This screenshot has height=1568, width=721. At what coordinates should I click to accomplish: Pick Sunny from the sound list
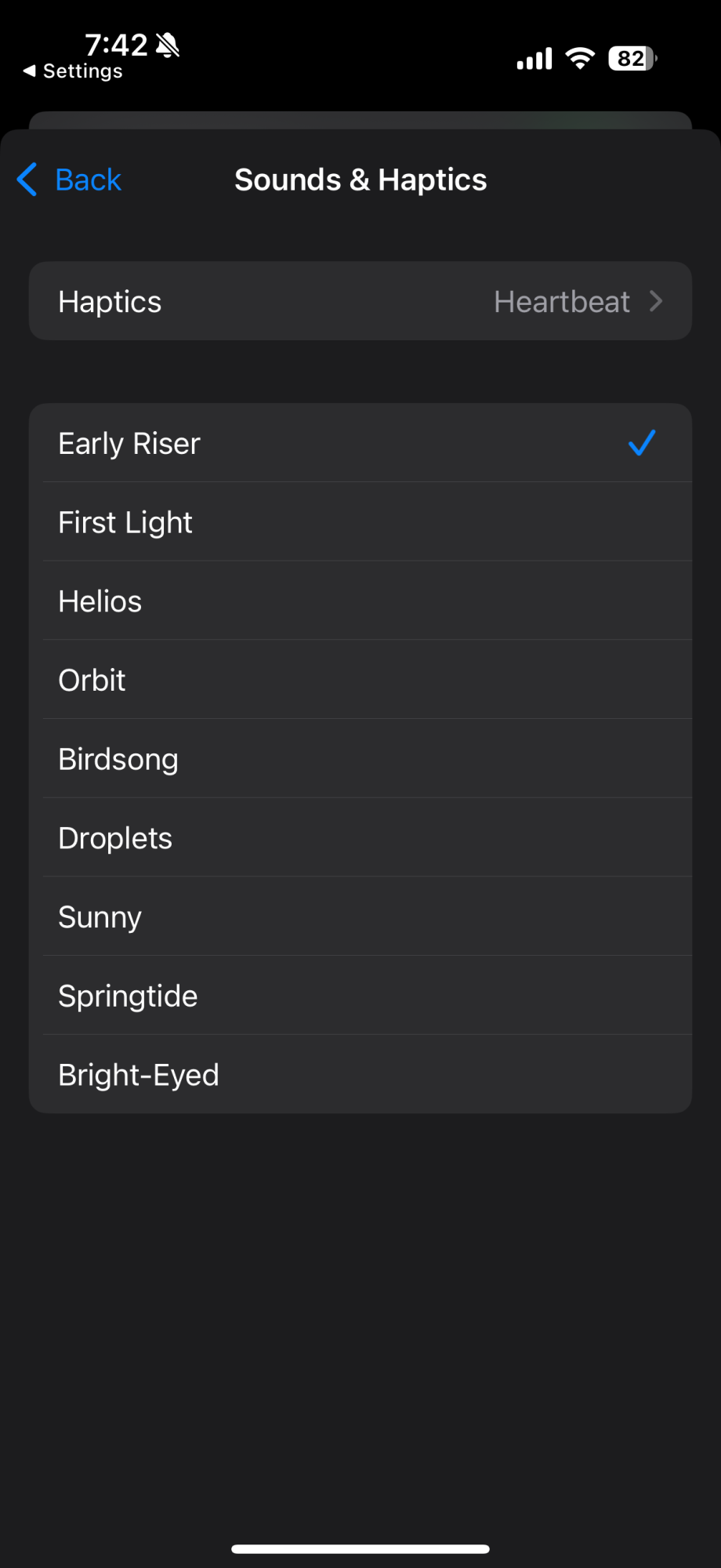click(100, 916)
